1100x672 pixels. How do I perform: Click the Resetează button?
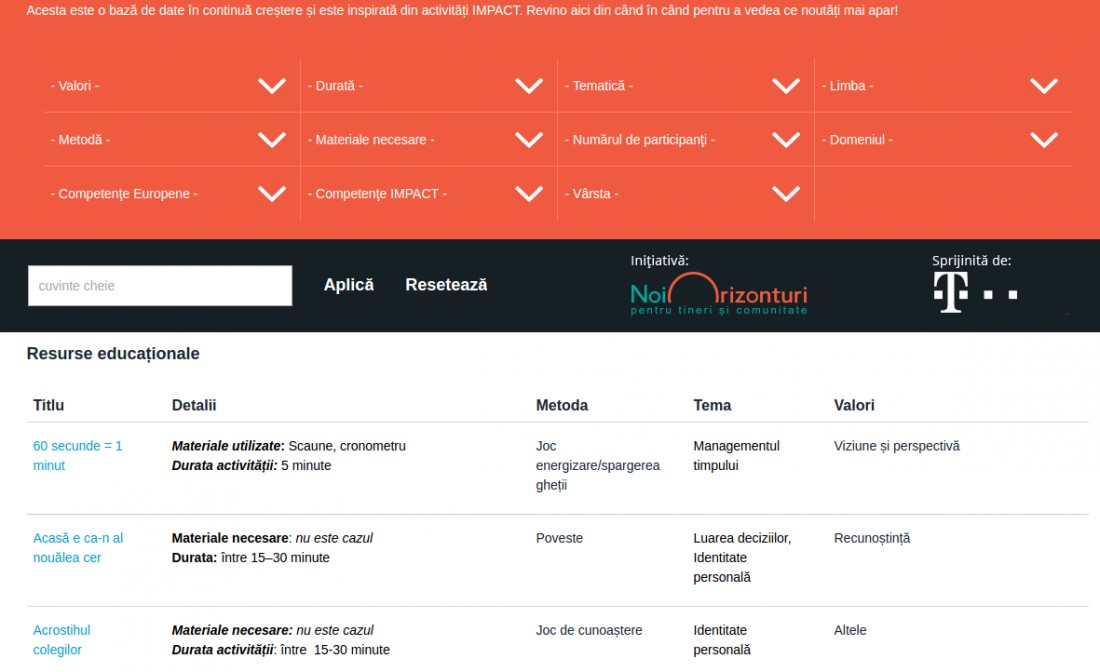[x=446, y=285]
